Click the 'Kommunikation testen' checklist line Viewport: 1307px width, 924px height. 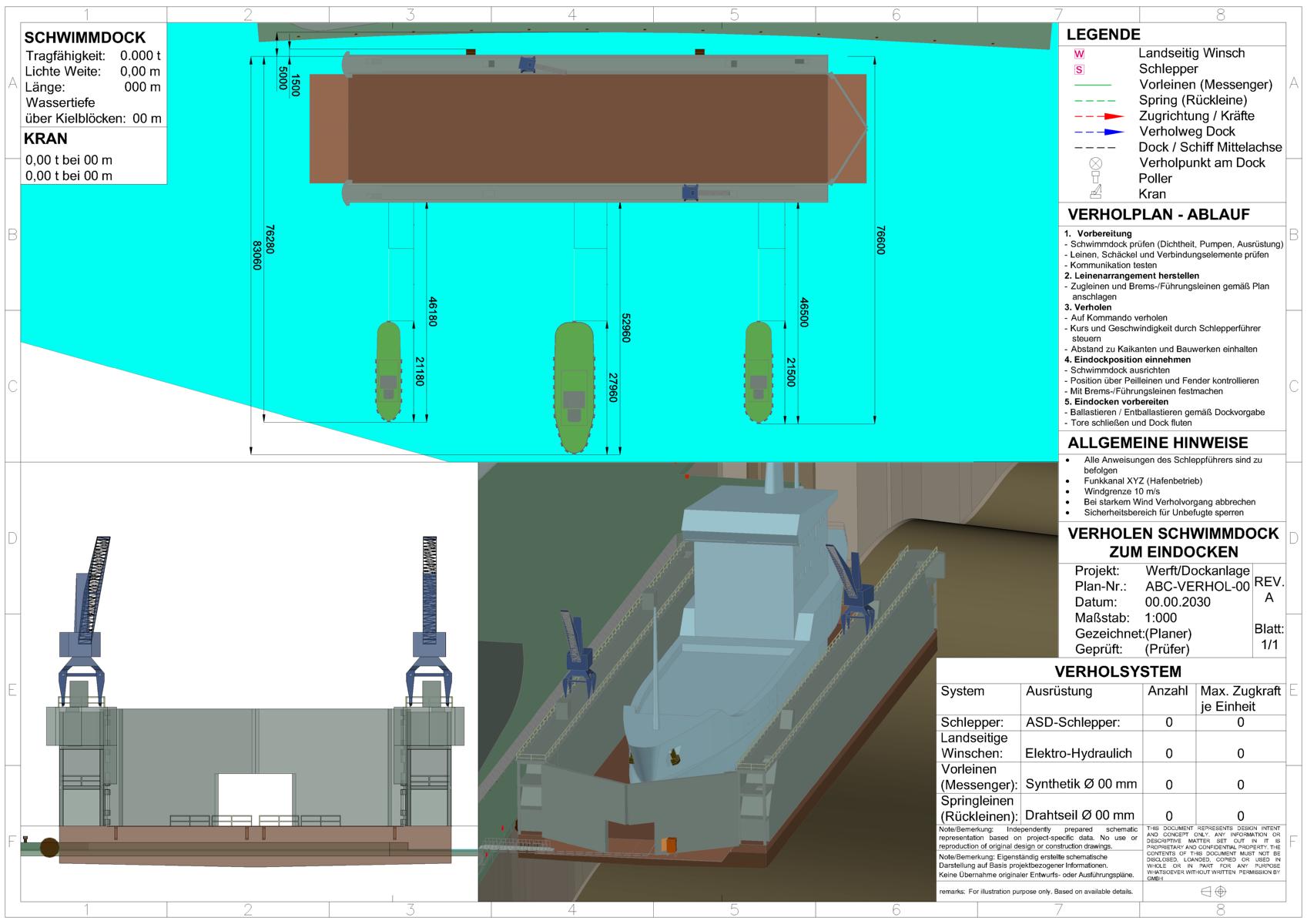1111,266
